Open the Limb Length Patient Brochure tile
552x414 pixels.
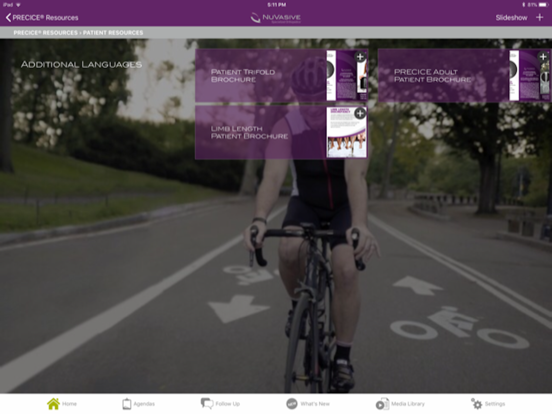(282, 133)
